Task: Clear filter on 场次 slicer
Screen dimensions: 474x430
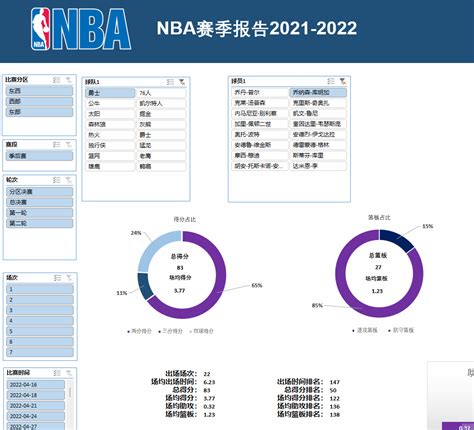Action: [69, 278]
